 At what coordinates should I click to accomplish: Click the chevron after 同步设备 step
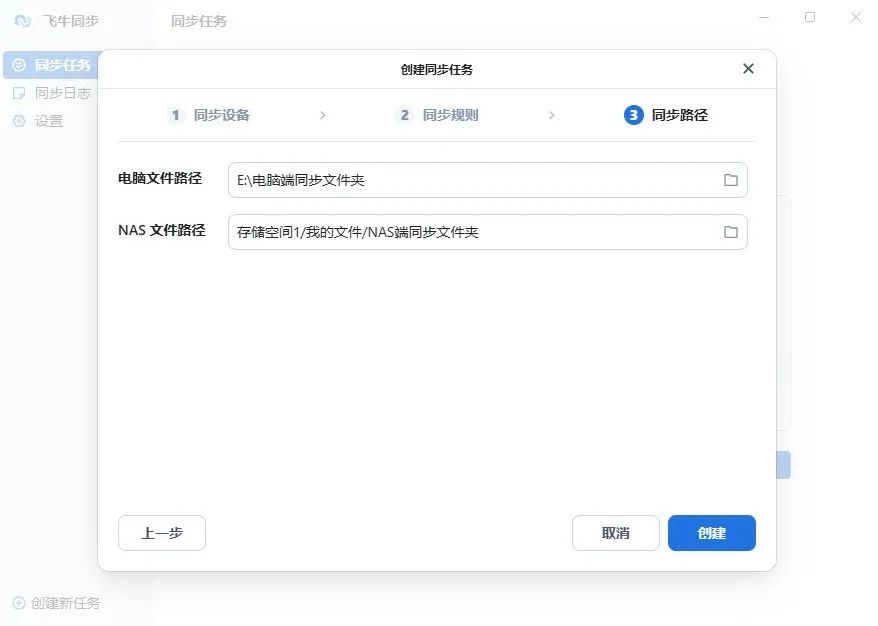coord(323,115)
